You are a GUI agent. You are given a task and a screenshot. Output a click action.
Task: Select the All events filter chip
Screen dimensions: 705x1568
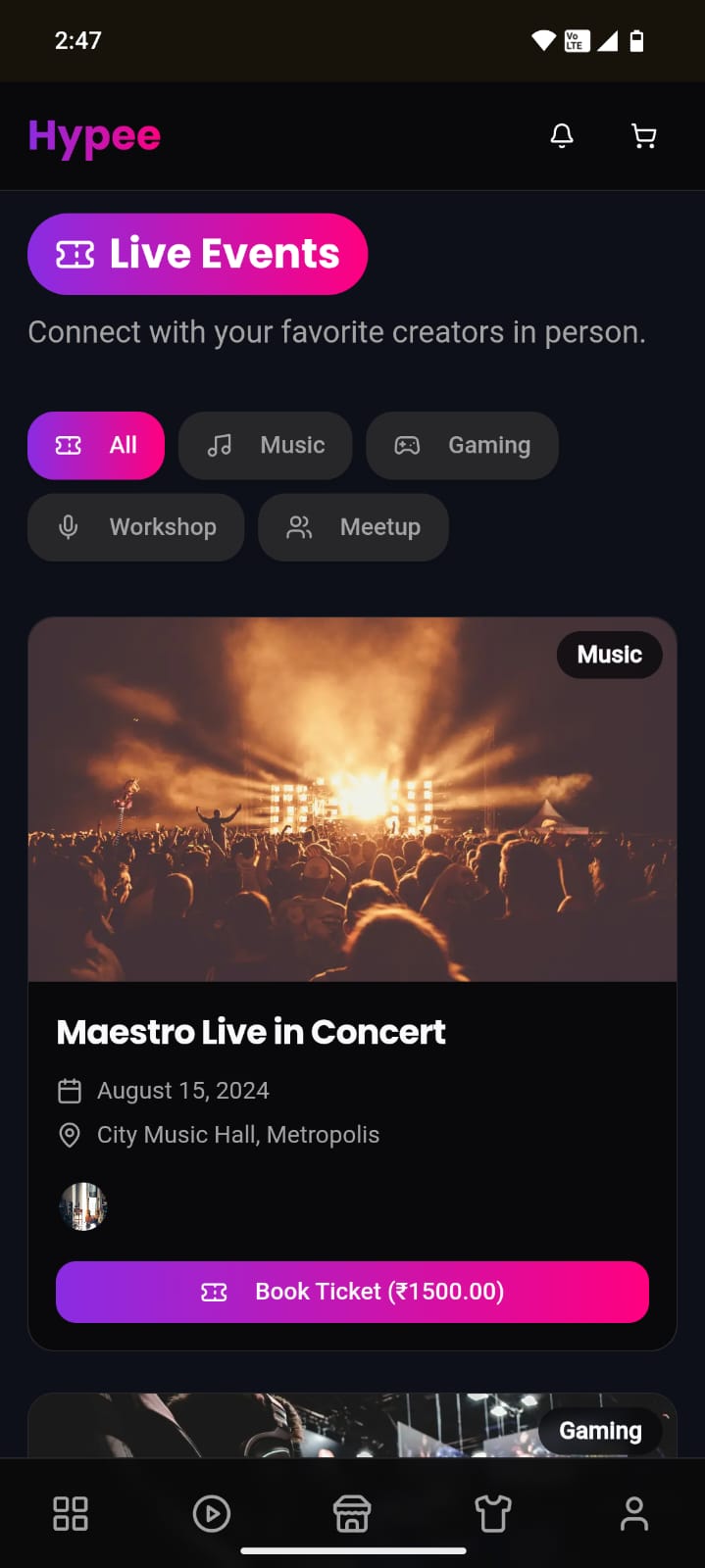[x=95, y=445]
